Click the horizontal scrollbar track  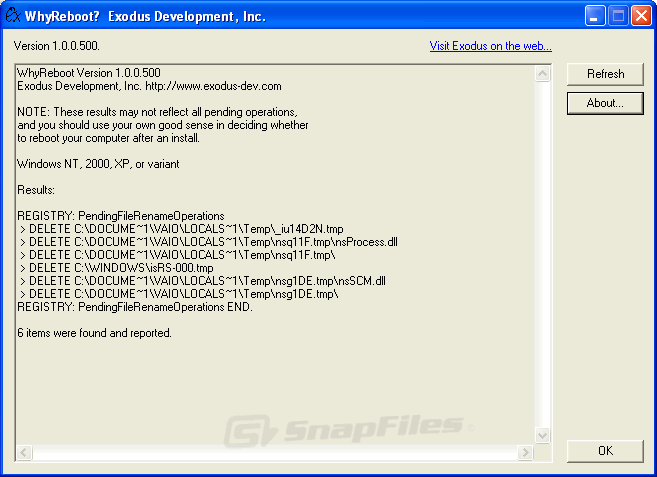tap(274, 453)
